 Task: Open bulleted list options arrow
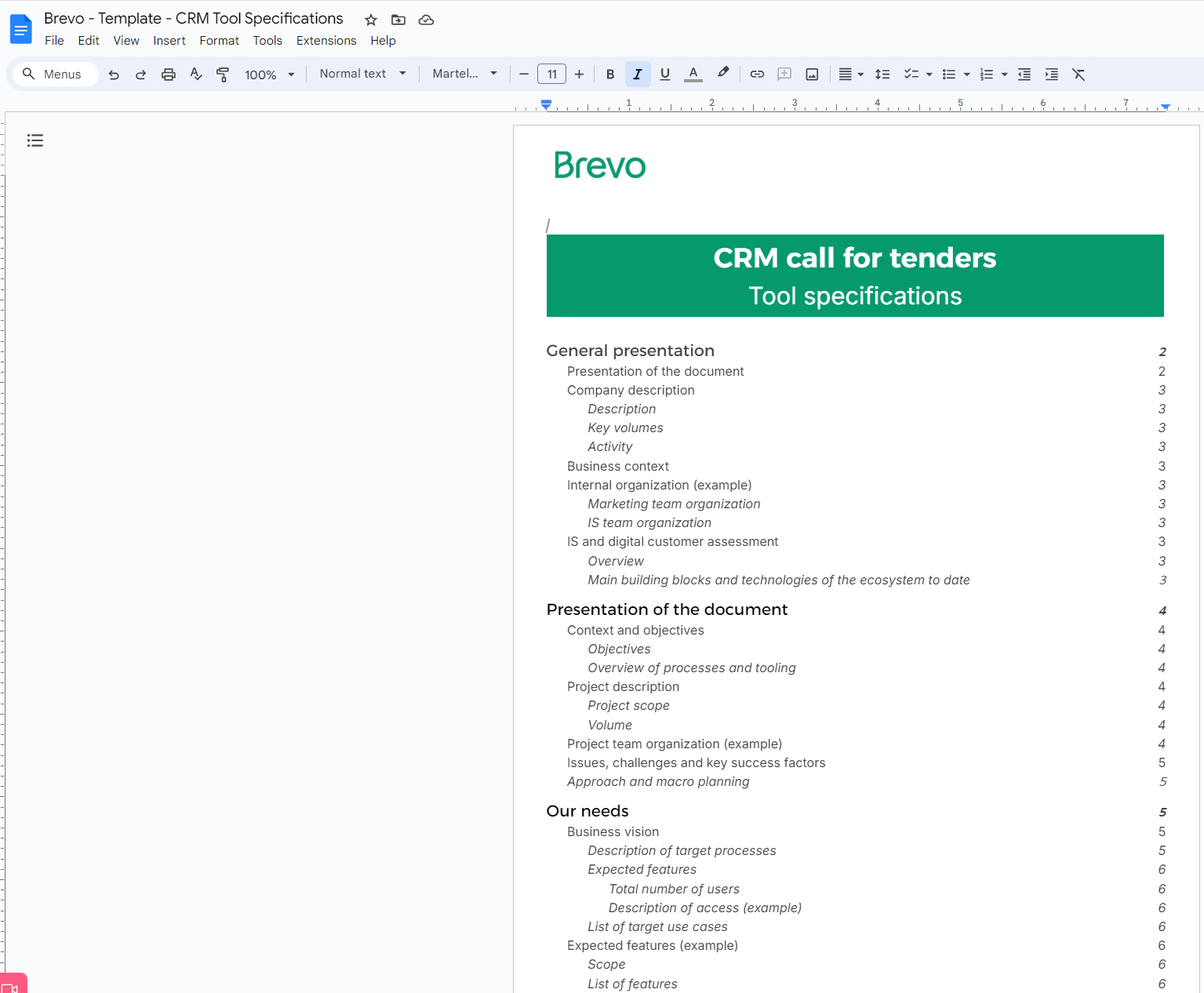point(967,75)
